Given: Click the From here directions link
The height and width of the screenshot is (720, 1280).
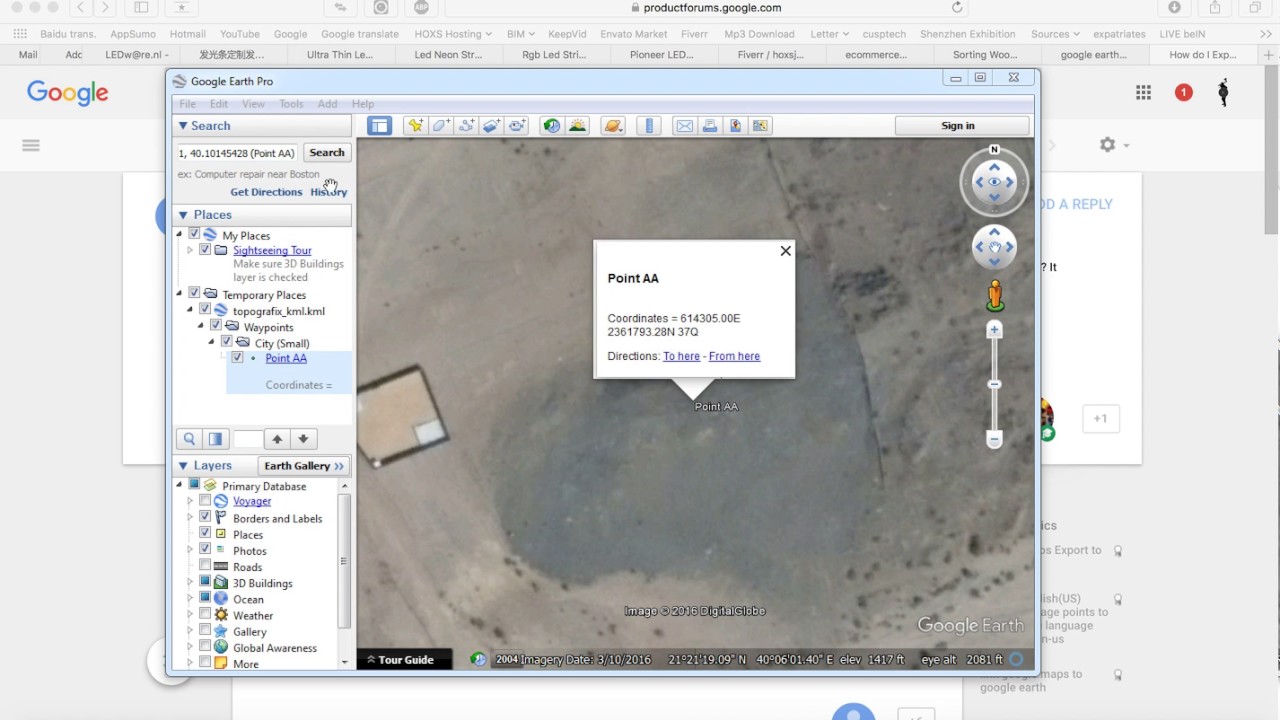Looking at the screenshot, I should (734, 356).
